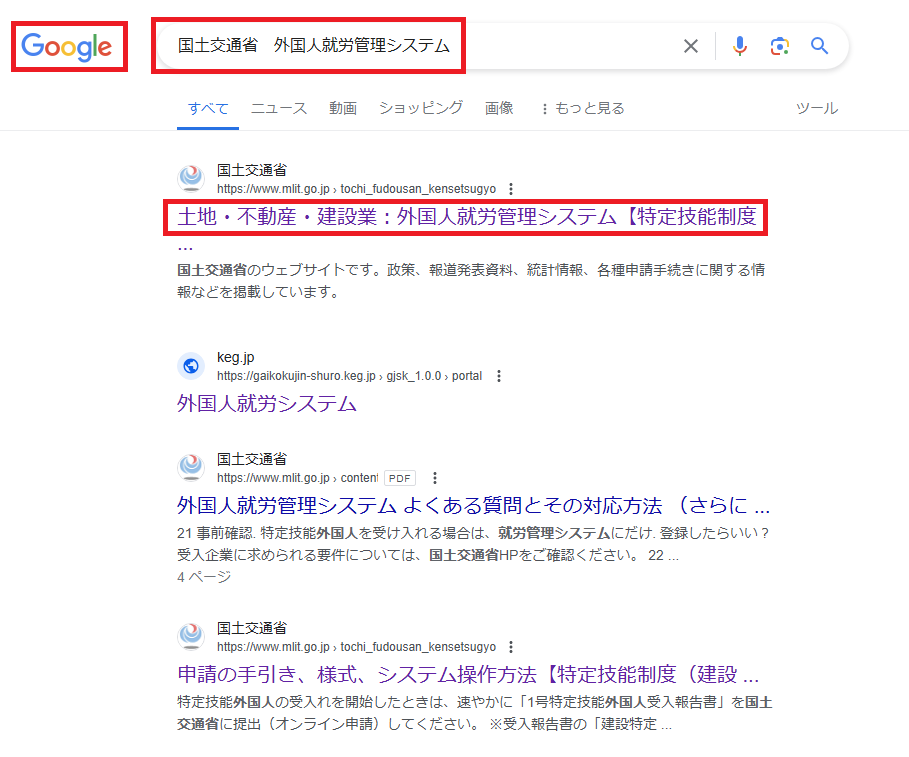
Task: Open three-dot menu for first result
Action: 511,189
